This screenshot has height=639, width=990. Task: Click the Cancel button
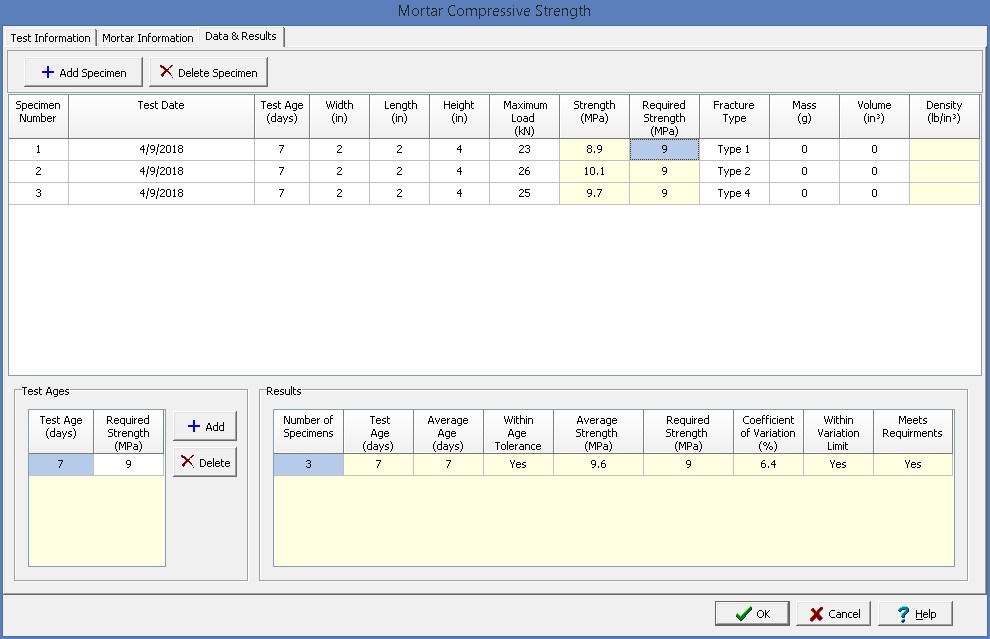pyautogui.click(x=834, y=613)
